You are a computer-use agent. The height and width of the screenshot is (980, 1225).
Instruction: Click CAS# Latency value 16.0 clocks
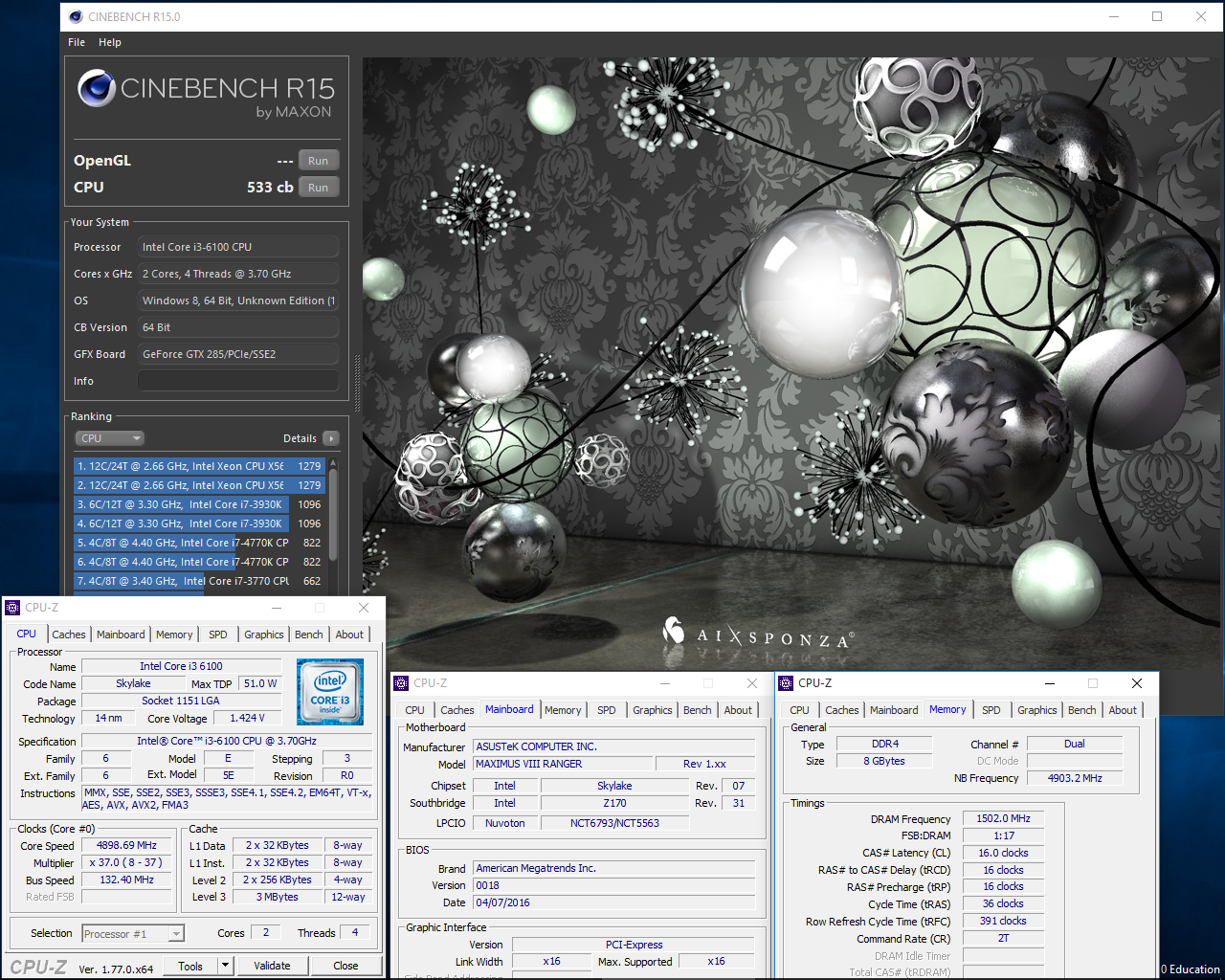1003,853
